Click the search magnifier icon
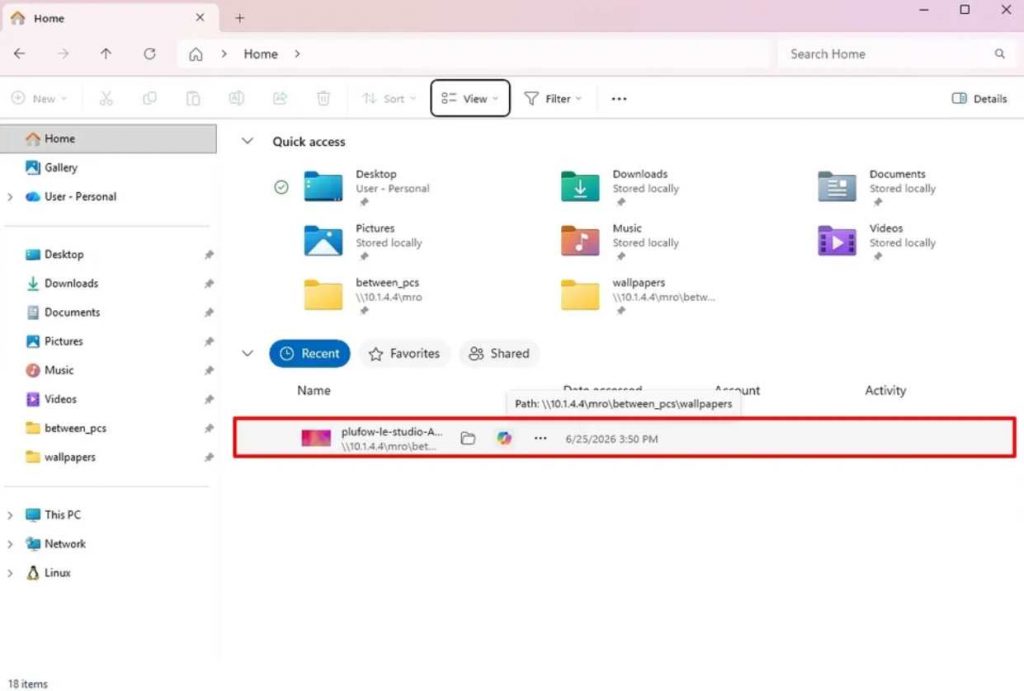The image size is (1024, 691). pos(999,54)
